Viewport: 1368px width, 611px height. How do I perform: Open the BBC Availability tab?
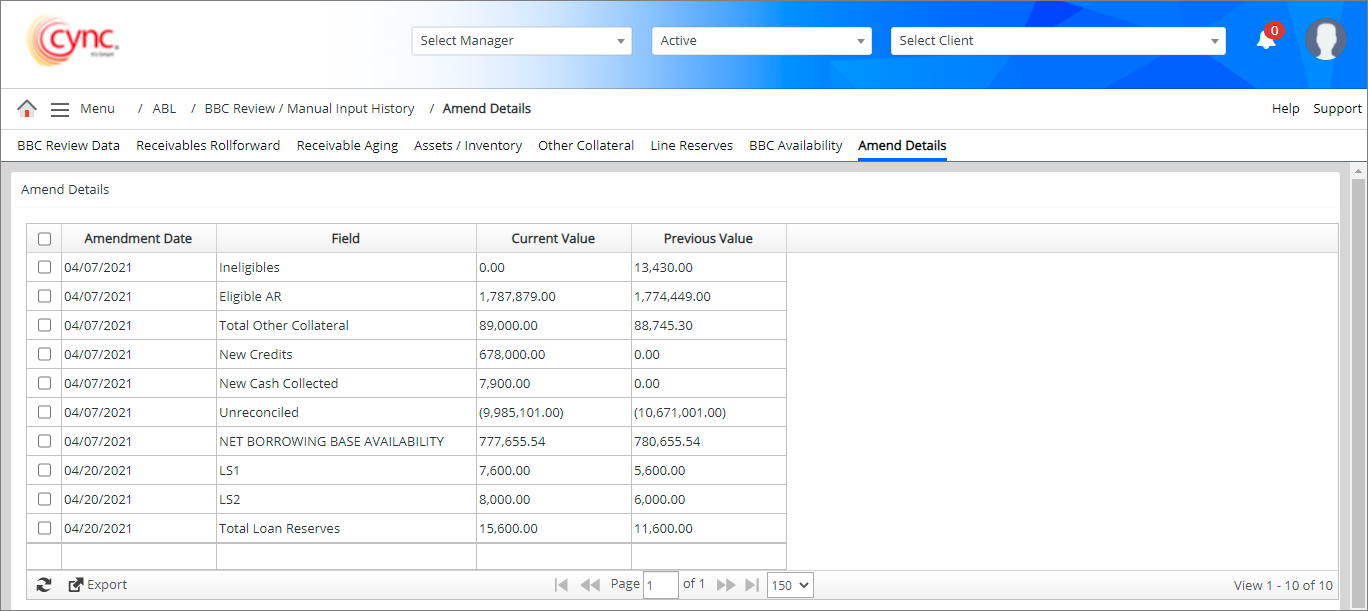pos(795,146)
